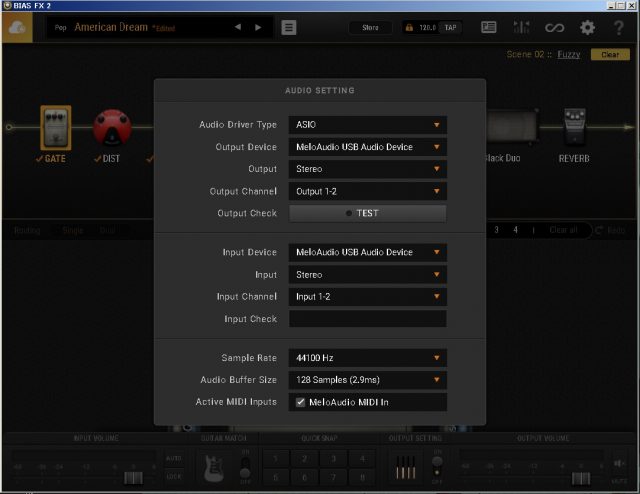
Task: Open Output Setting EQ sliders icon
Action: (x=406, y=467)
